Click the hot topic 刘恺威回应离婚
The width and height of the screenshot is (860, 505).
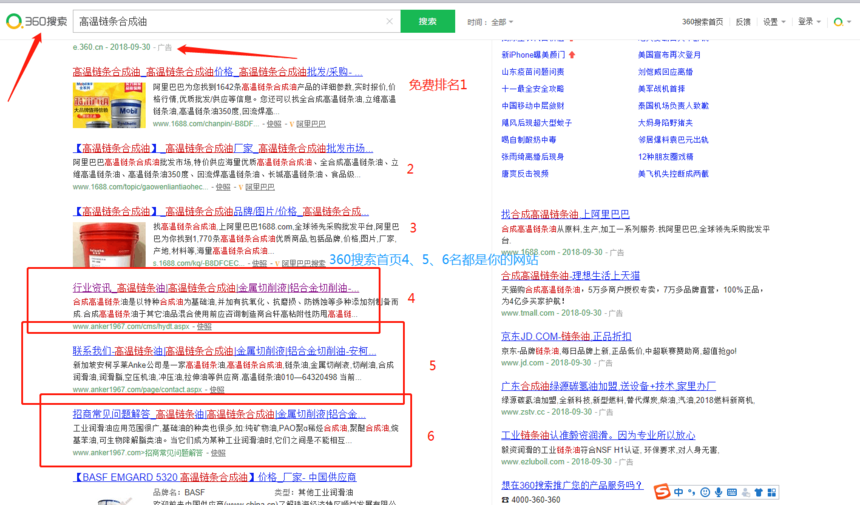point(665,72)
